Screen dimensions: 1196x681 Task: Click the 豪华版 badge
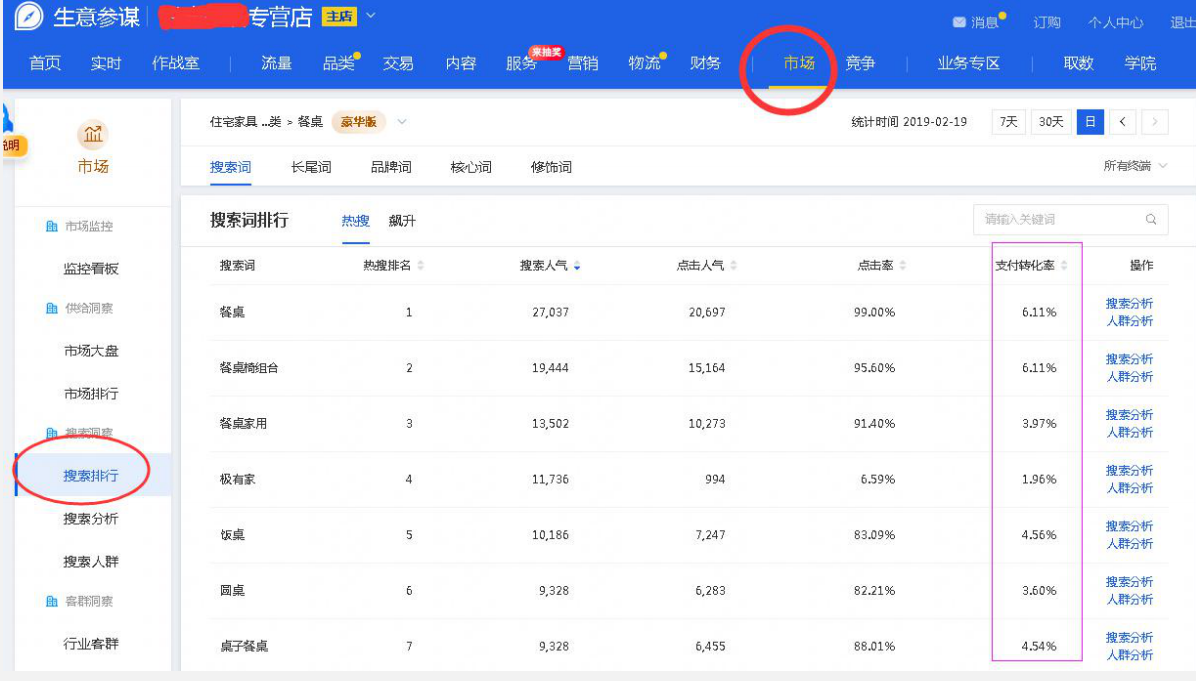[358, 122]
